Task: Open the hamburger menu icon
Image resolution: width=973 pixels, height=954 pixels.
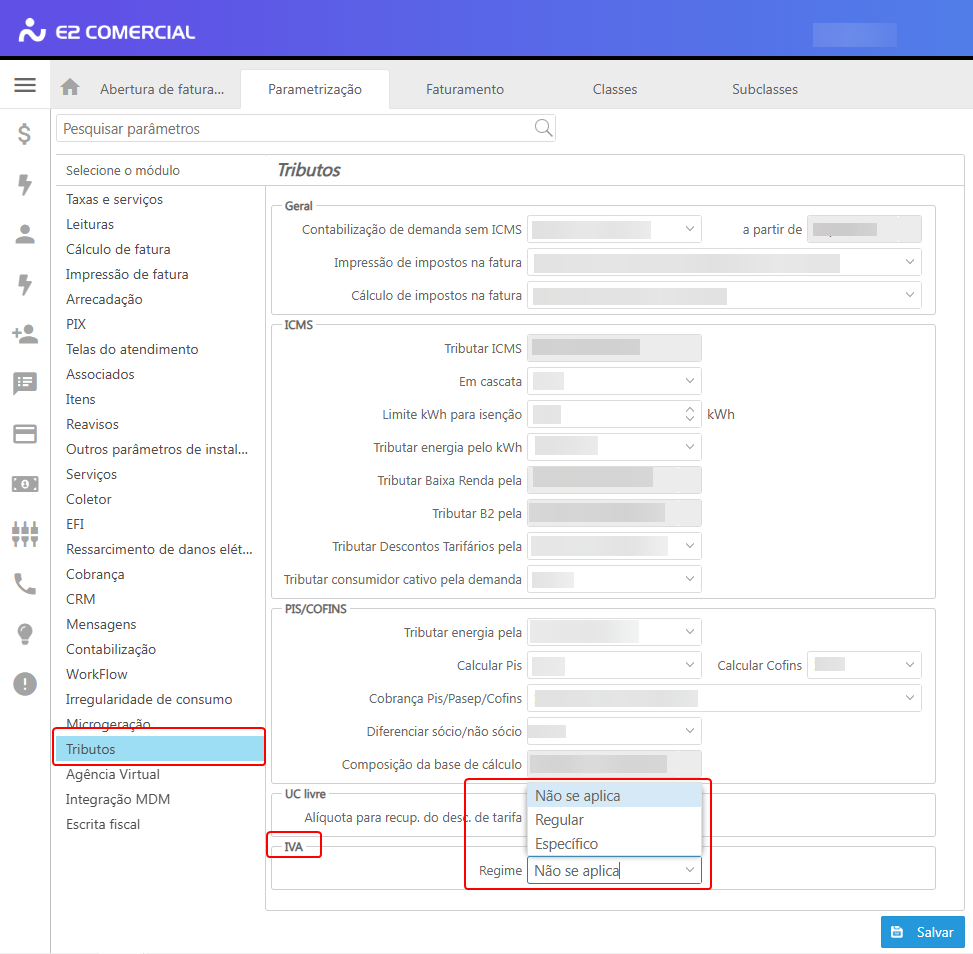Action: (25, 85)
